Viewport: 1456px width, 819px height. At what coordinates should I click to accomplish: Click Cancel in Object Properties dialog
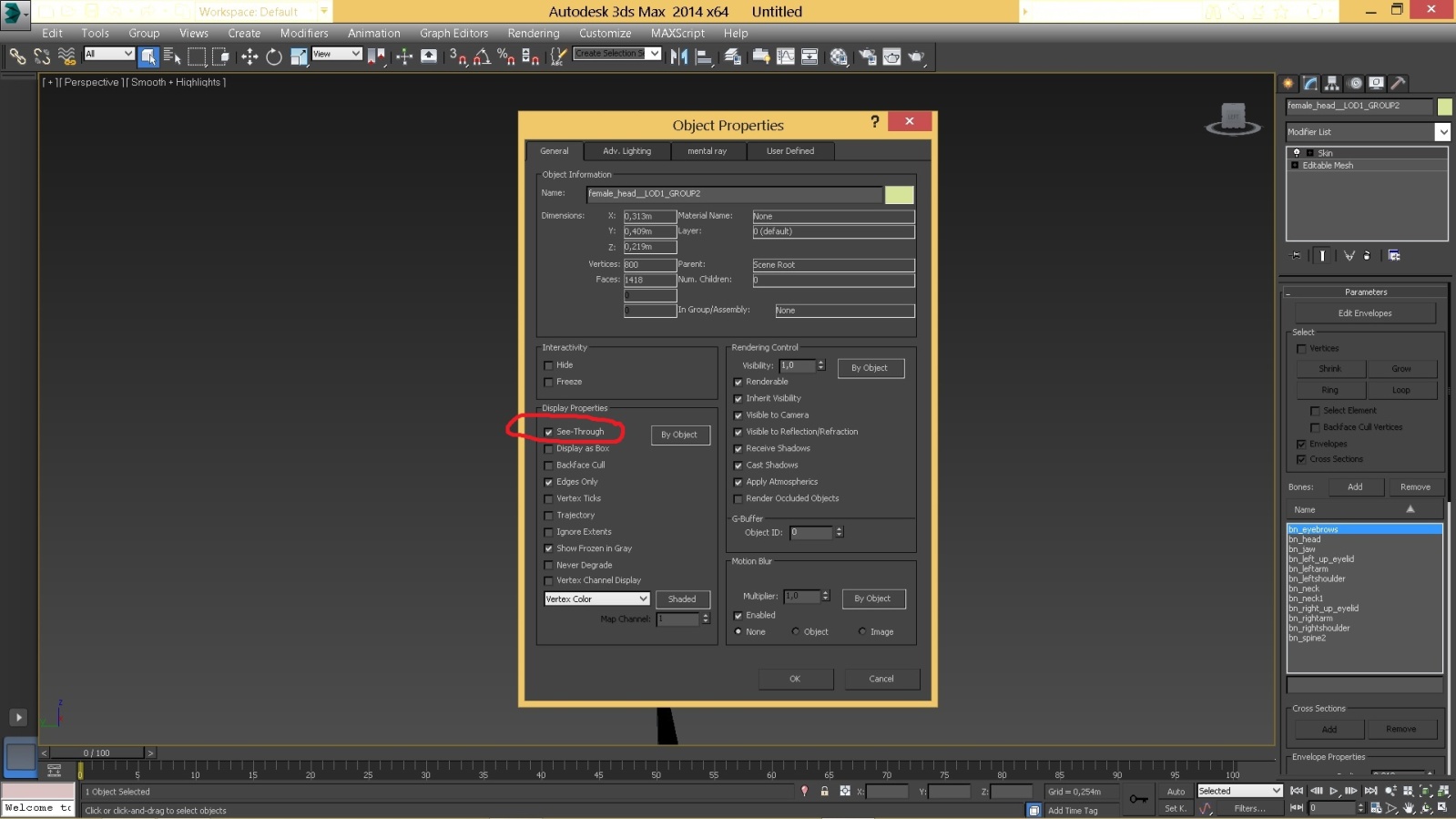881,679
